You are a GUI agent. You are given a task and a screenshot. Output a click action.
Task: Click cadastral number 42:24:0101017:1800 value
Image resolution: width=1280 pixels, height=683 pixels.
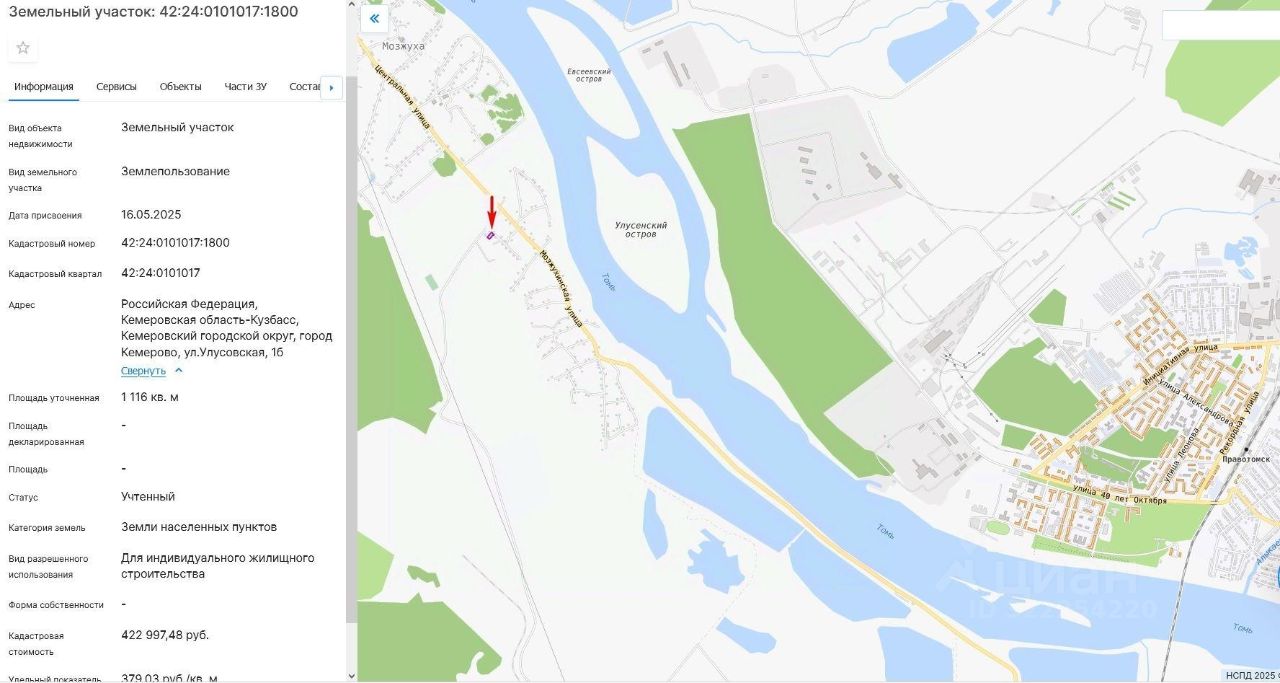coord(175,243)
